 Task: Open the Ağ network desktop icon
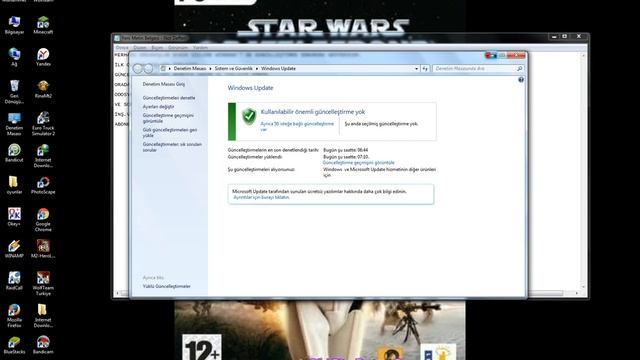pyautogui.click(x=14, y=57)
